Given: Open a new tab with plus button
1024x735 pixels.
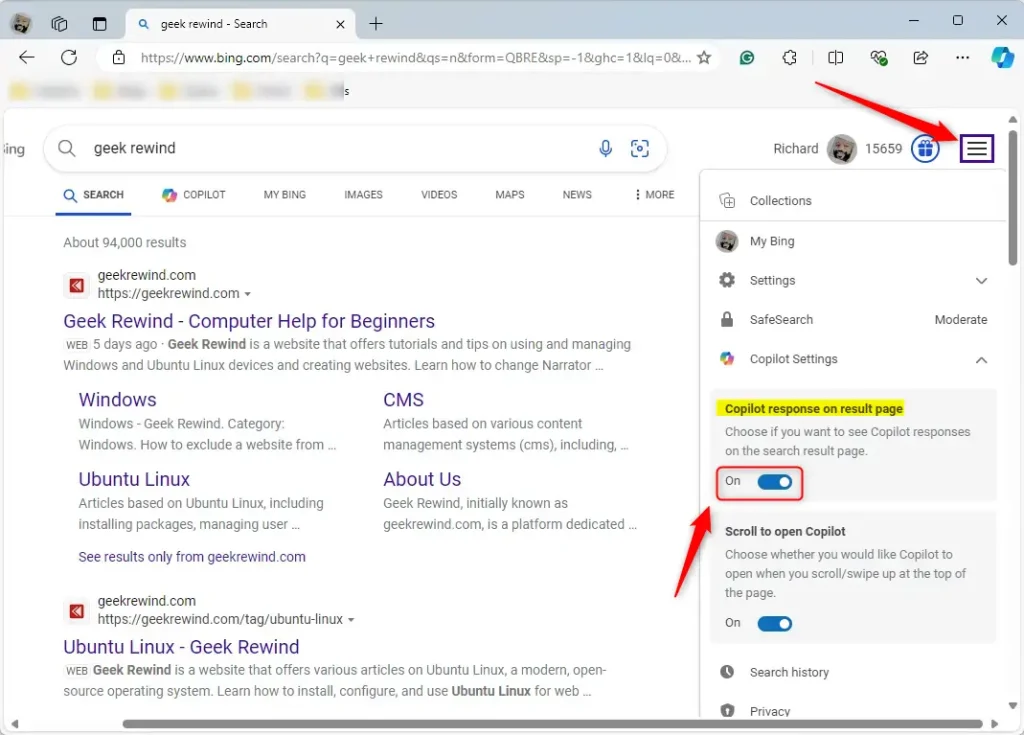Looking at the screenshot, I should coord(376,24).
